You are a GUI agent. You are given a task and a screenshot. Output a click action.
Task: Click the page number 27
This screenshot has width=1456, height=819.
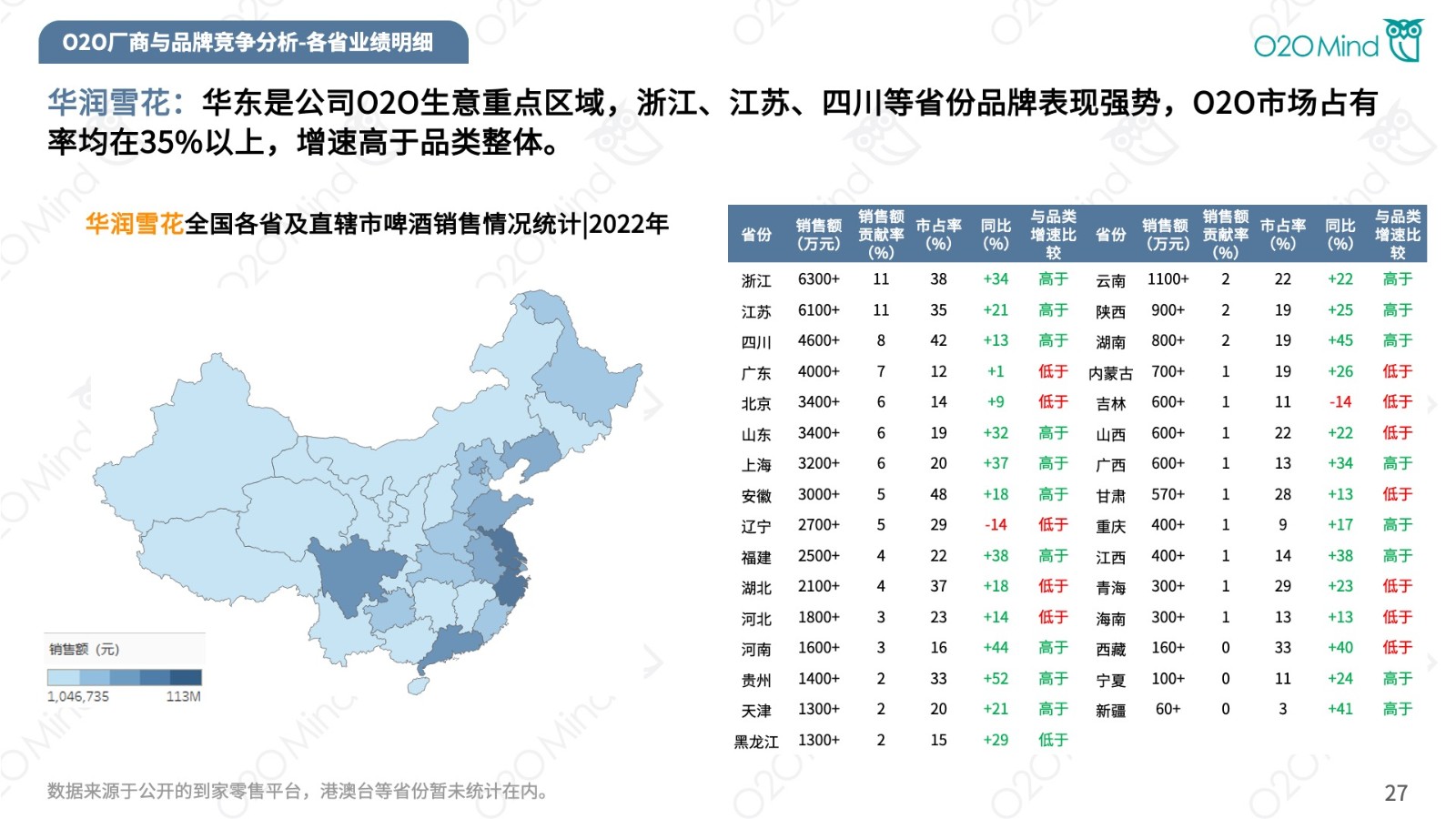pyautogui.click(x=1396, y=793)
